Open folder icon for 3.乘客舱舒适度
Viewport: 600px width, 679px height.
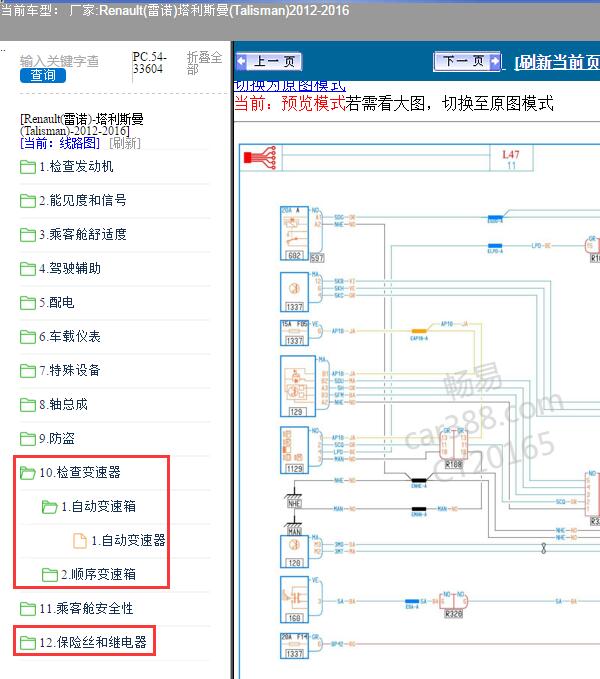point(28,235)
